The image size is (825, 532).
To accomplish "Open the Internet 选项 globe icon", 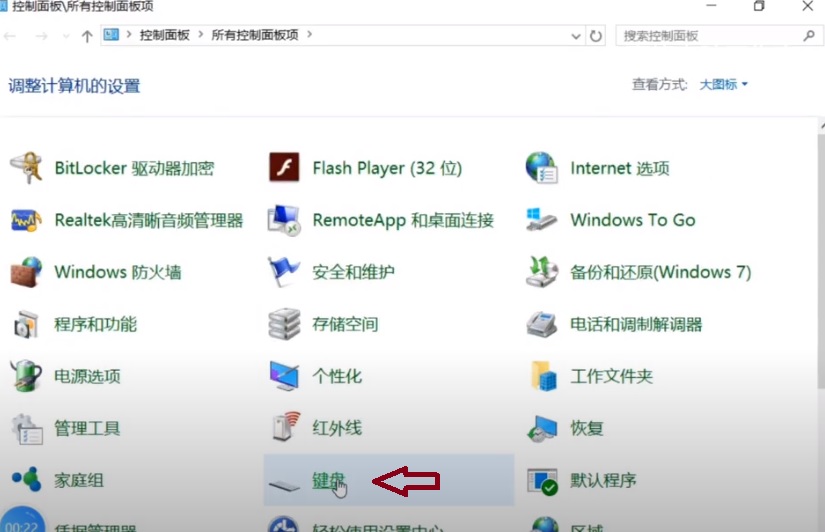I will click(542, 168).
